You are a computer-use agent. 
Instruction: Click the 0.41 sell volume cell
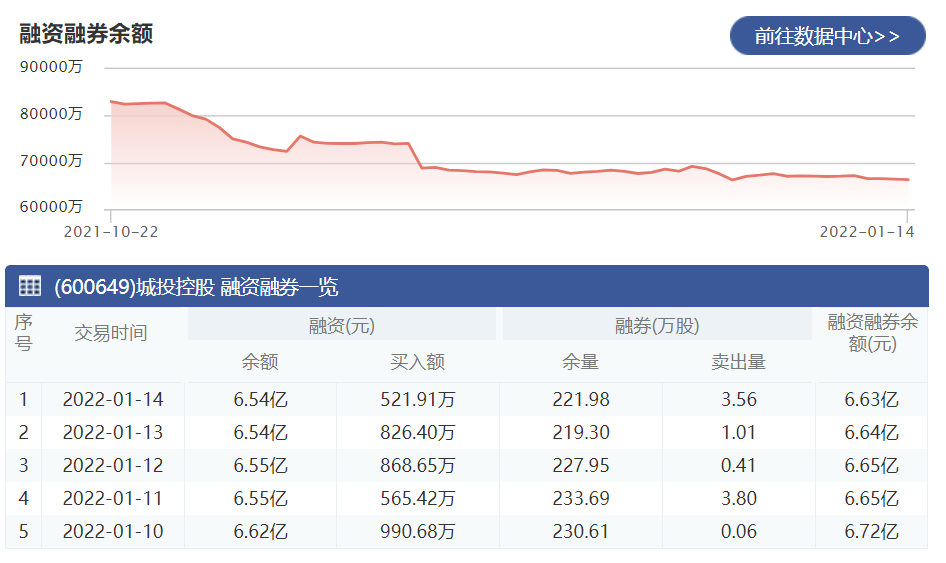point(738,466)
